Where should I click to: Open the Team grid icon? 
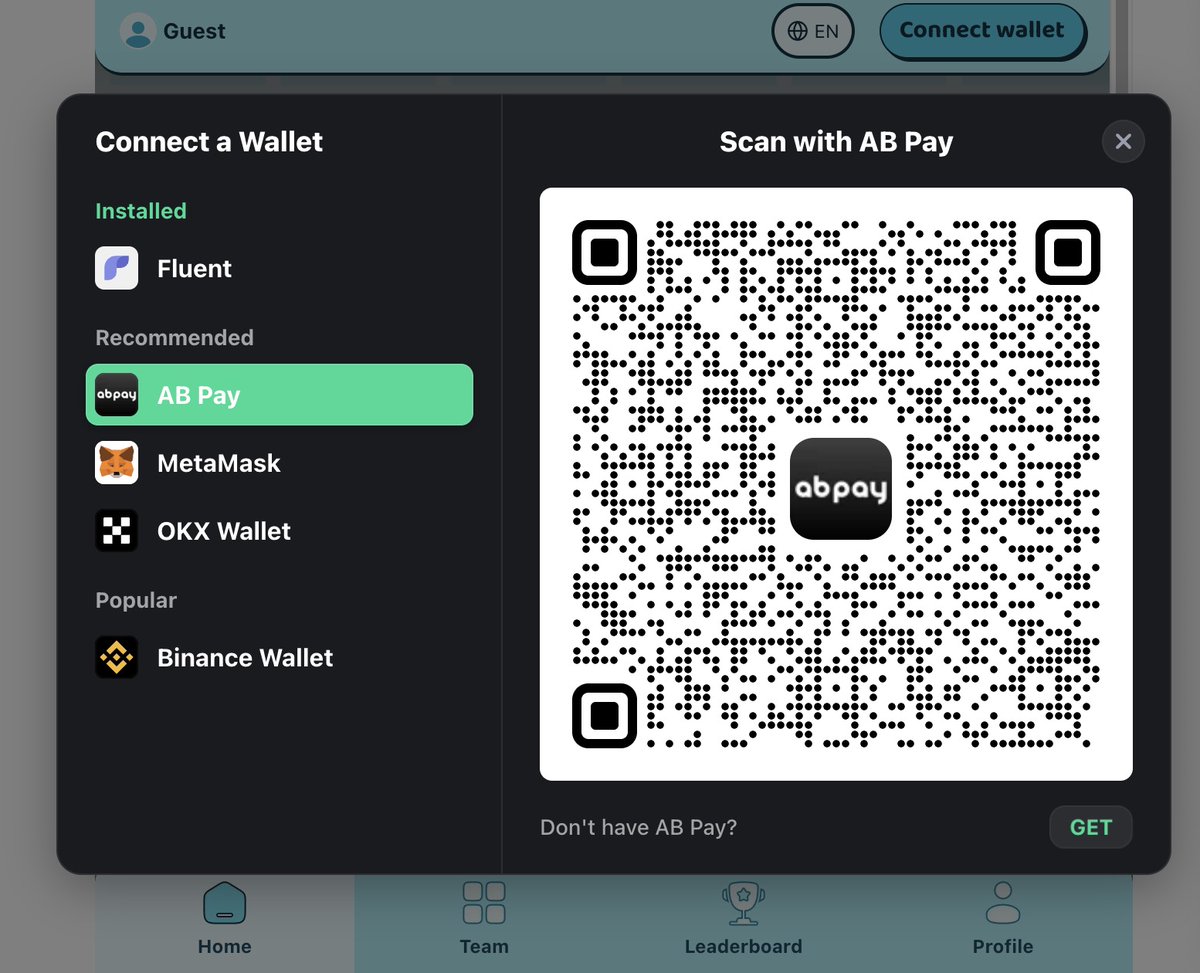click(484, 903)
